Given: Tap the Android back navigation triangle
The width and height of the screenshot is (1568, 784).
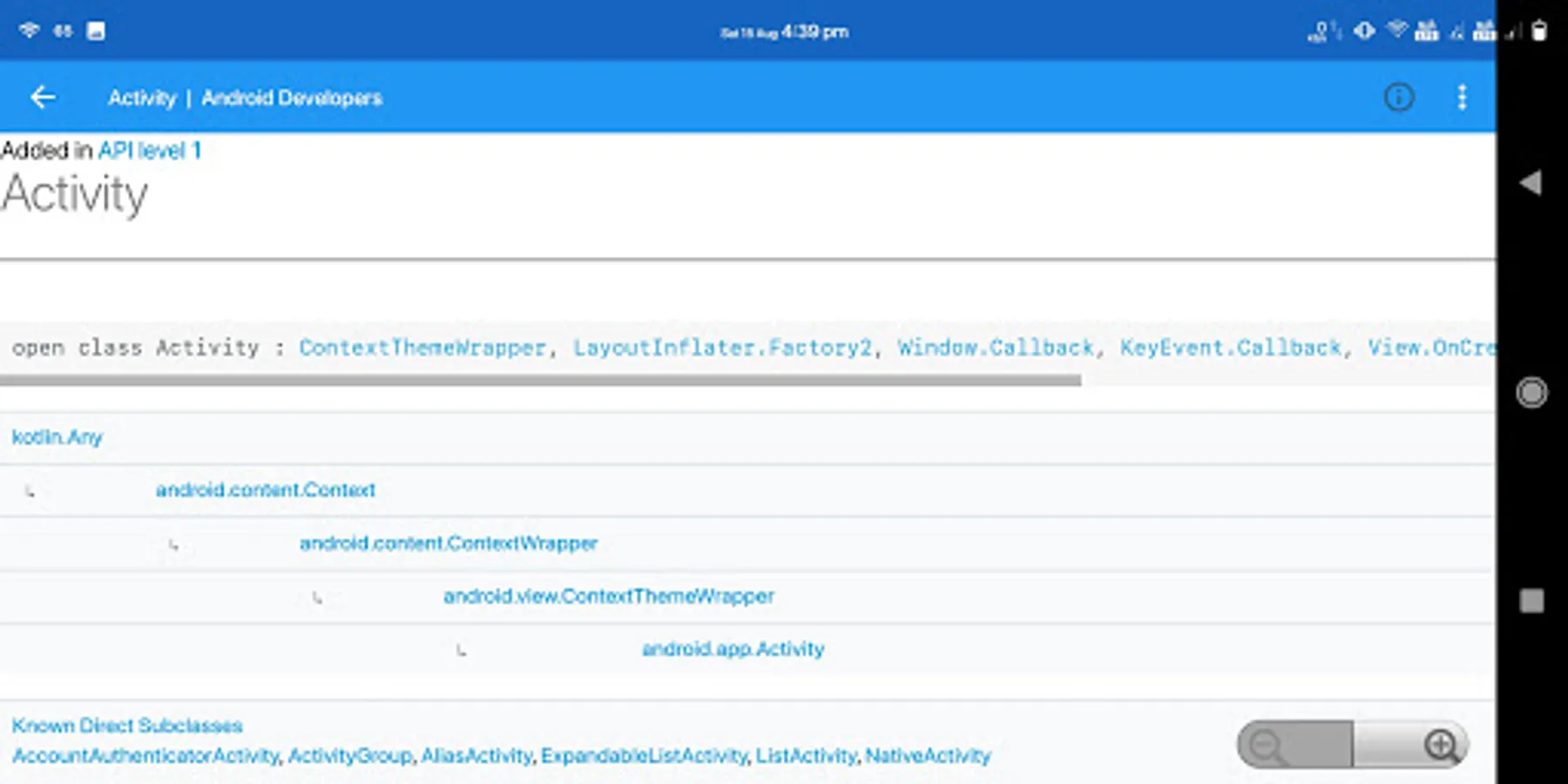Looking at the screenshot, I should (x=1531, y=183).
